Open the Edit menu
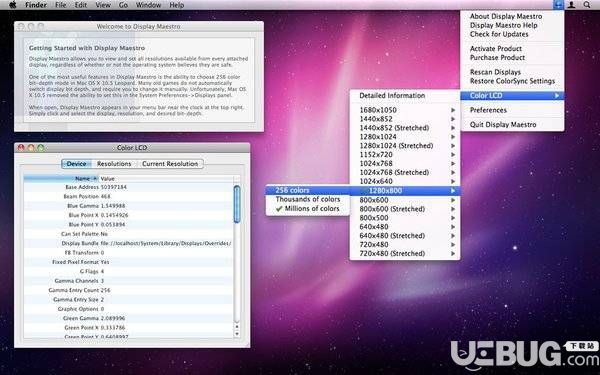Screen dimensions: 600x375 [x=81, y=5]
